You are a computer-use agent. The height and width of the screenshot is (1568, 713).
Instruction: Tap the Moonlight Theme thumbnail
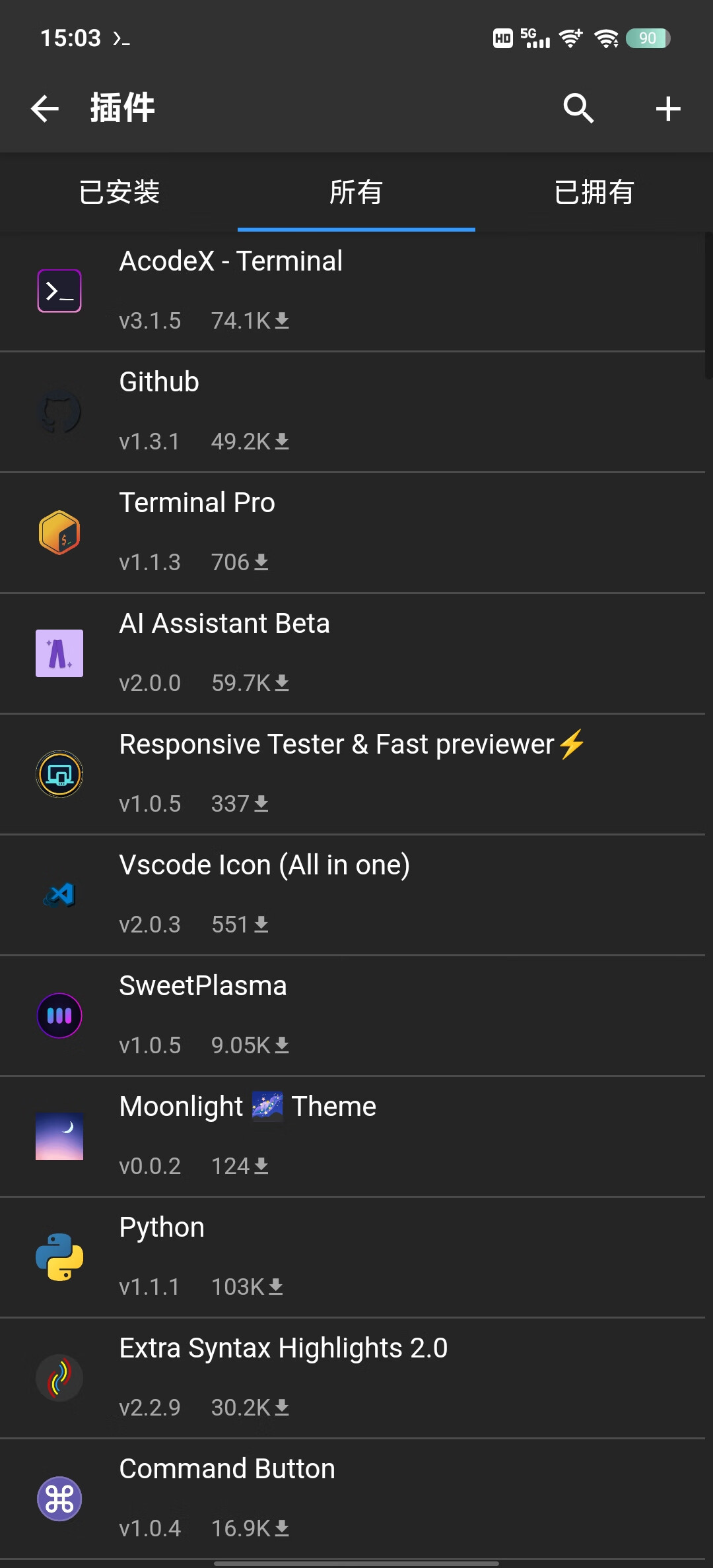[59, 1136]
